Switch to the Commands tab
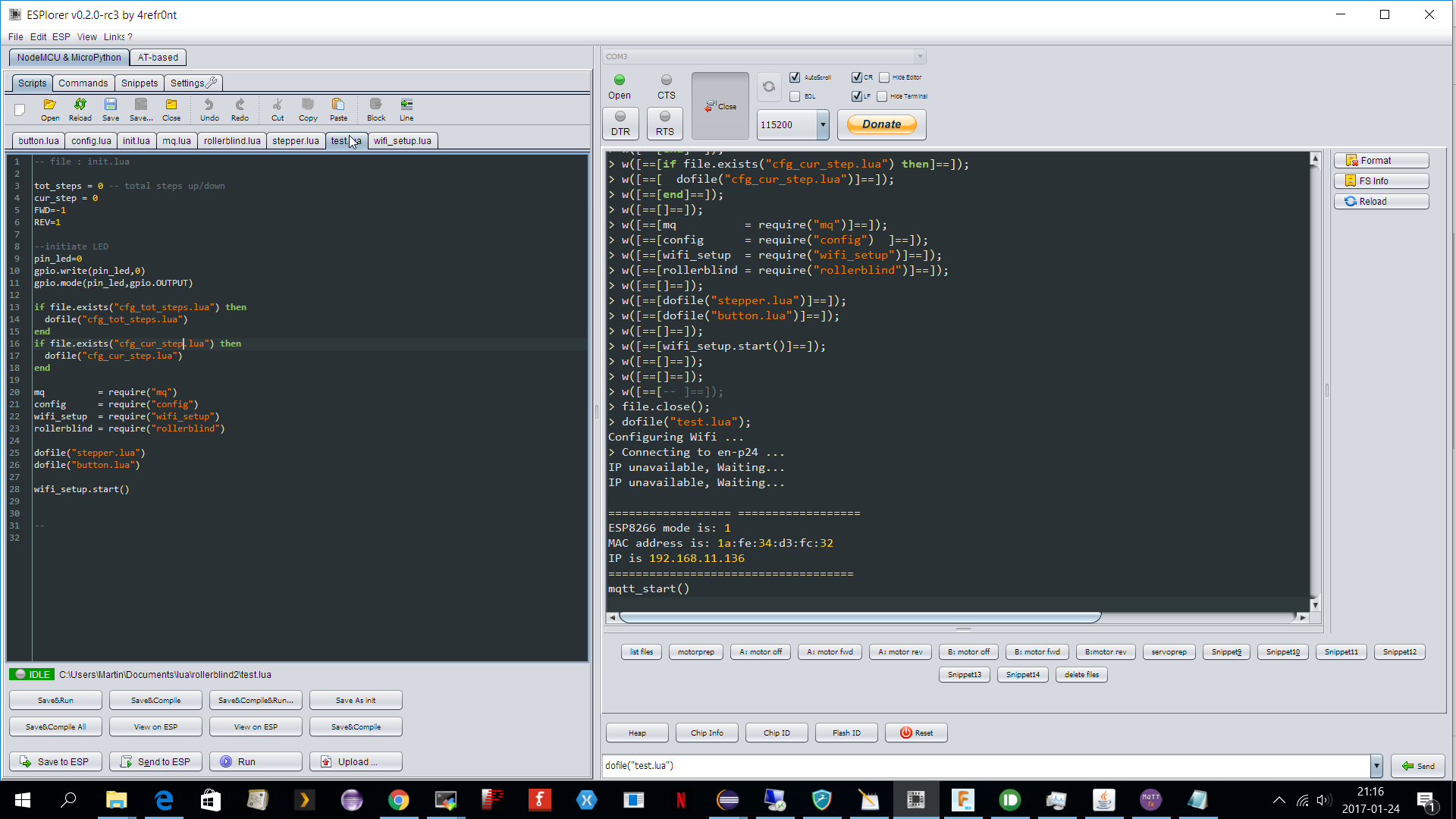 coord(83,83)
